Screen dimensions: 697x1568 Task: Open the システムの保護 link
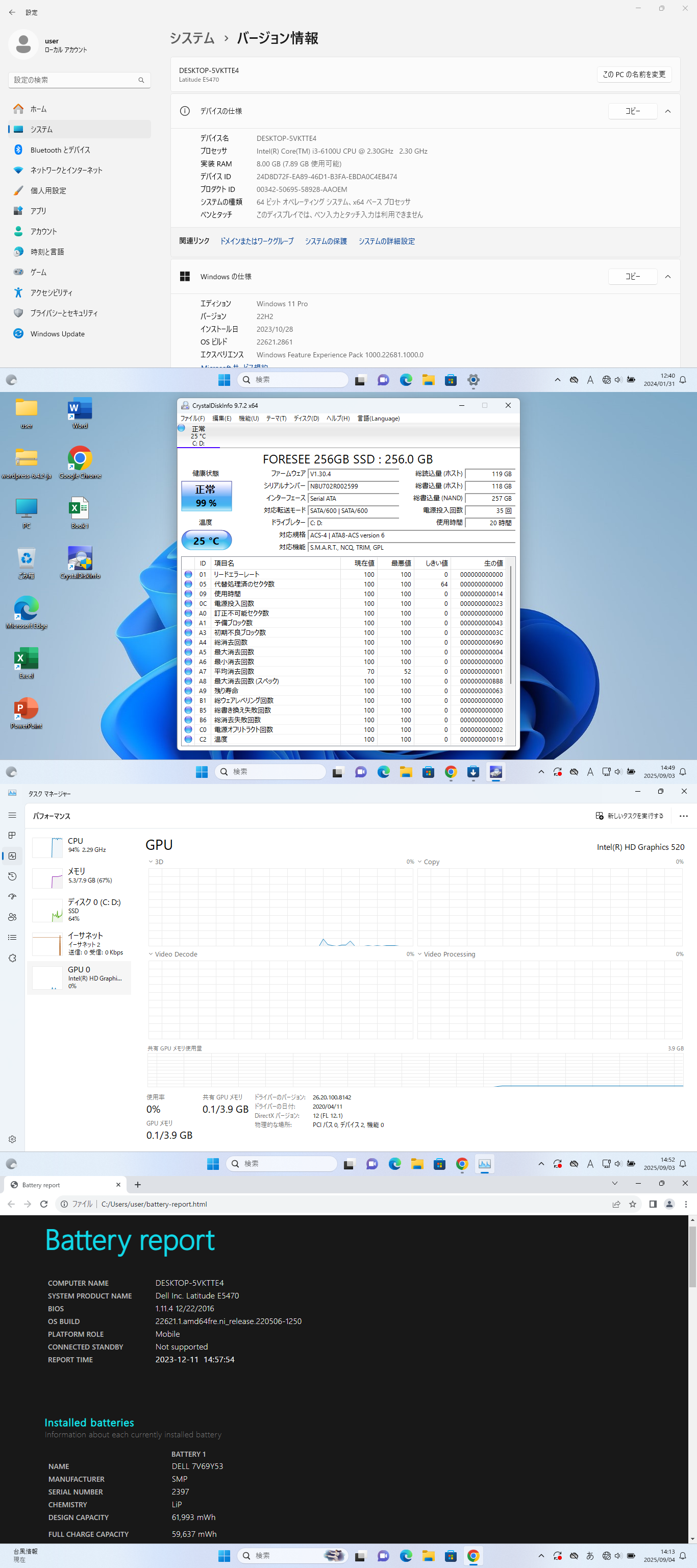point(326,241)
